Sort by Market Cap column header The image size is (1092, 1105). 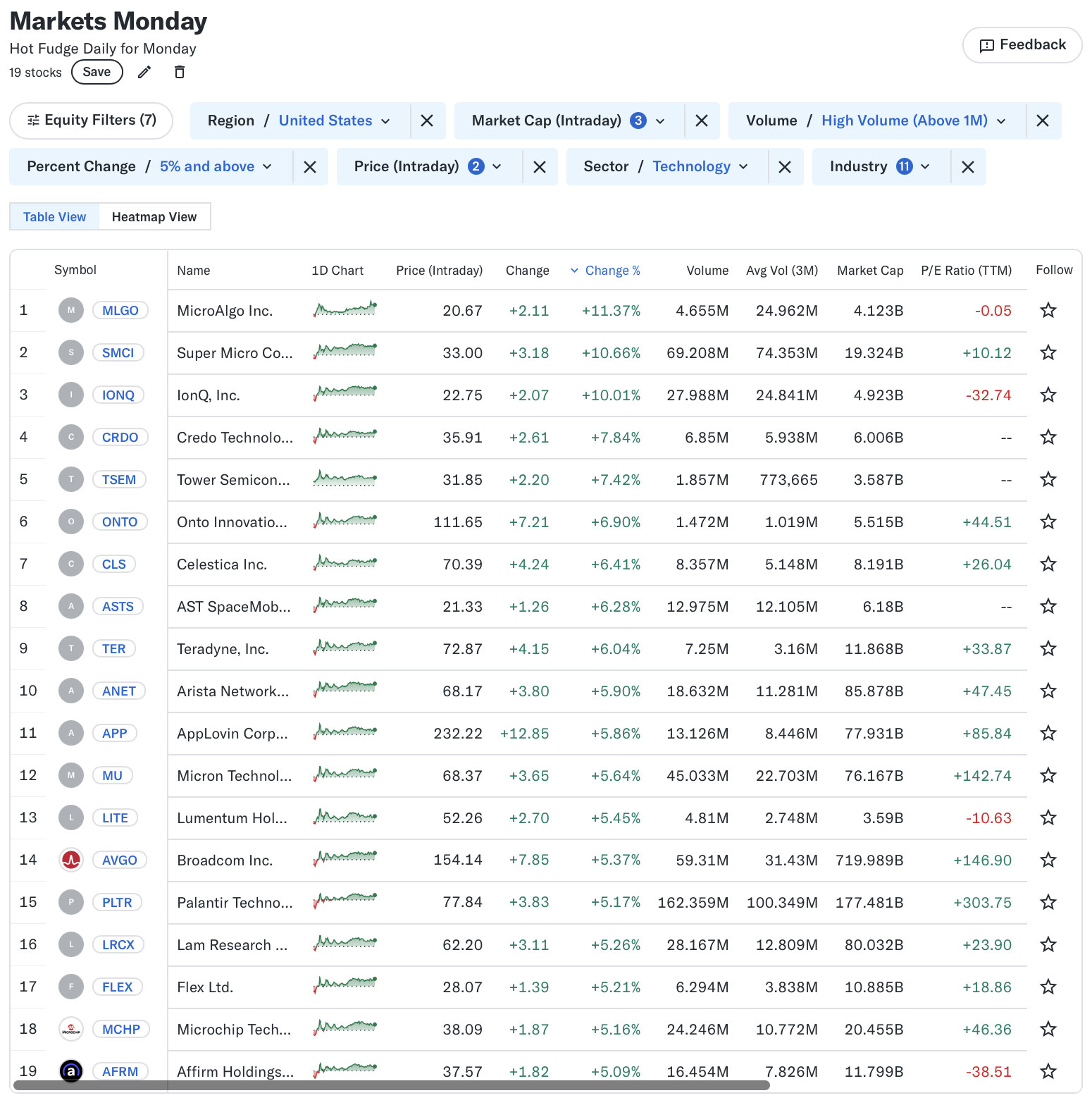coord(870,271)
